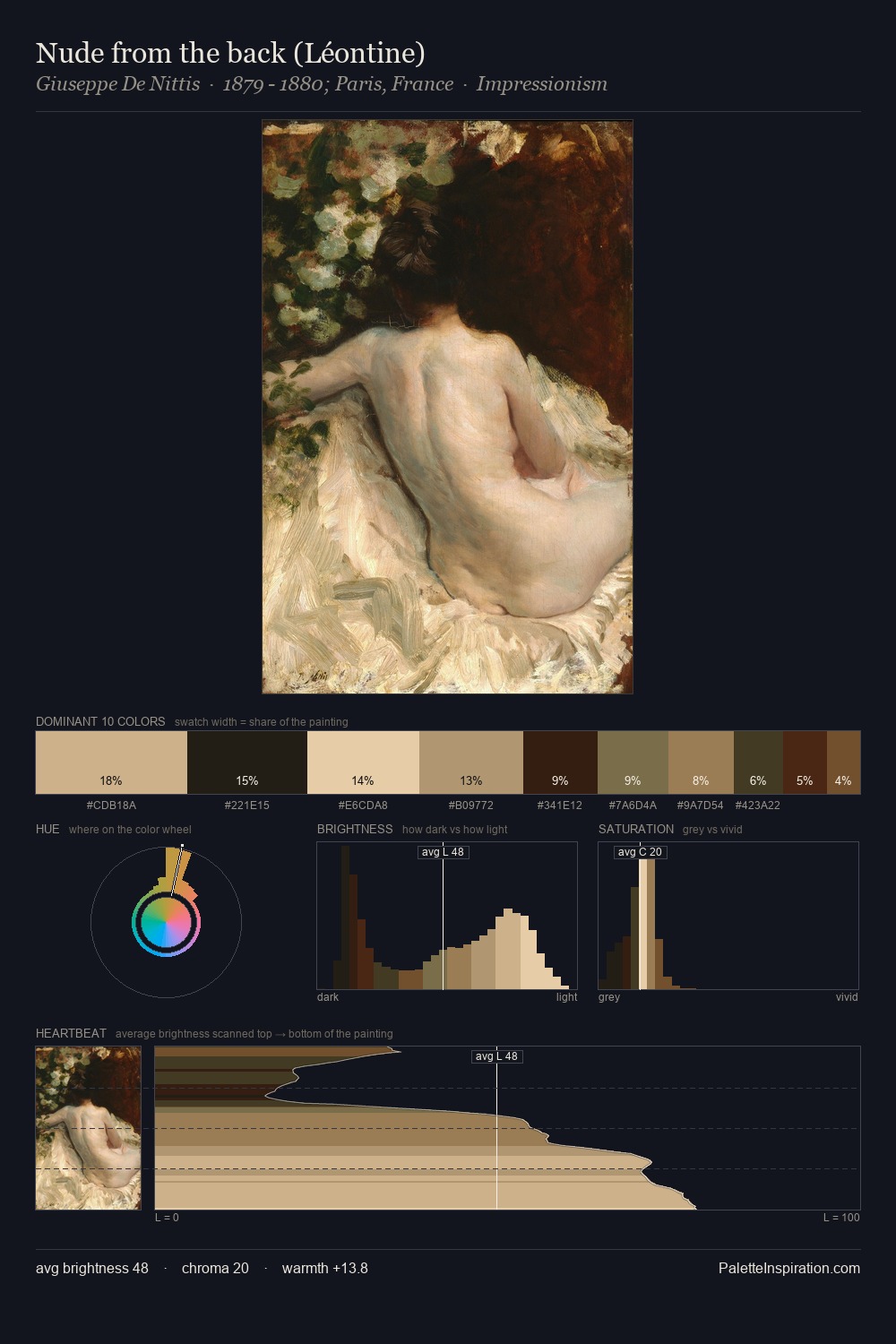Click the hex code #9A7D54
This screenshot has height=1344, width=896.
pyautogui.click(x=701, y=806)
